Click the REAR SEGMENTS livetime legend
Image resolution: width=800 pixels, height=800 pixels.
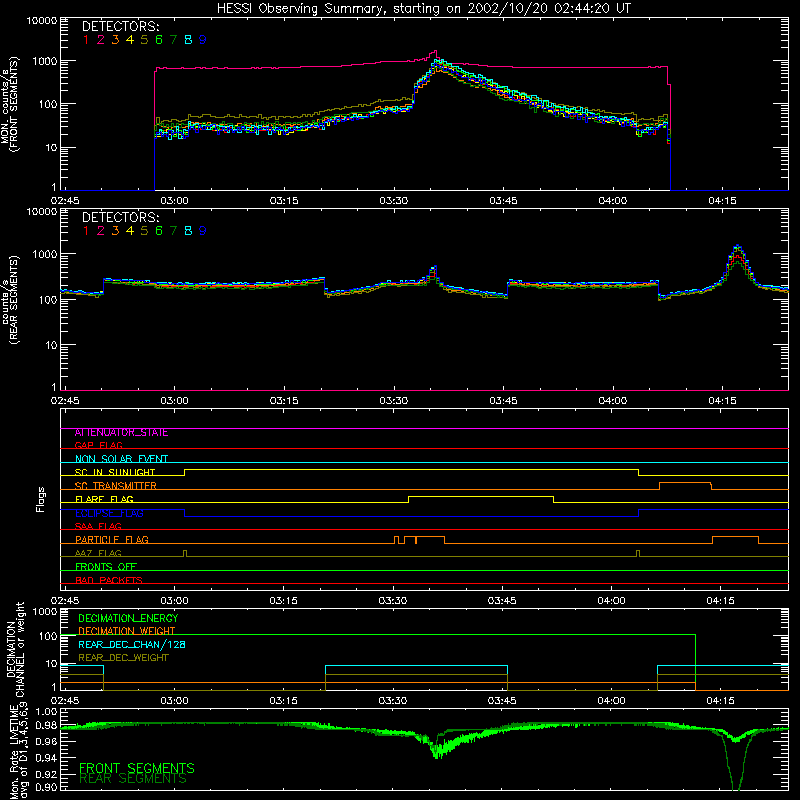coord(133,779)
